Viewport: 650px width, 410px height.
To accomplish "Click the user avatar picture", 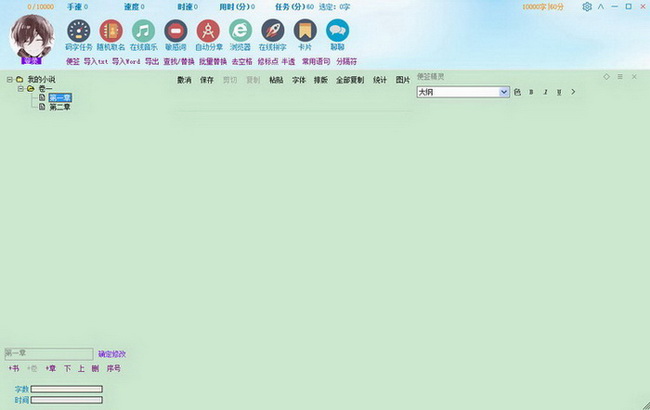I will point(32,36).
